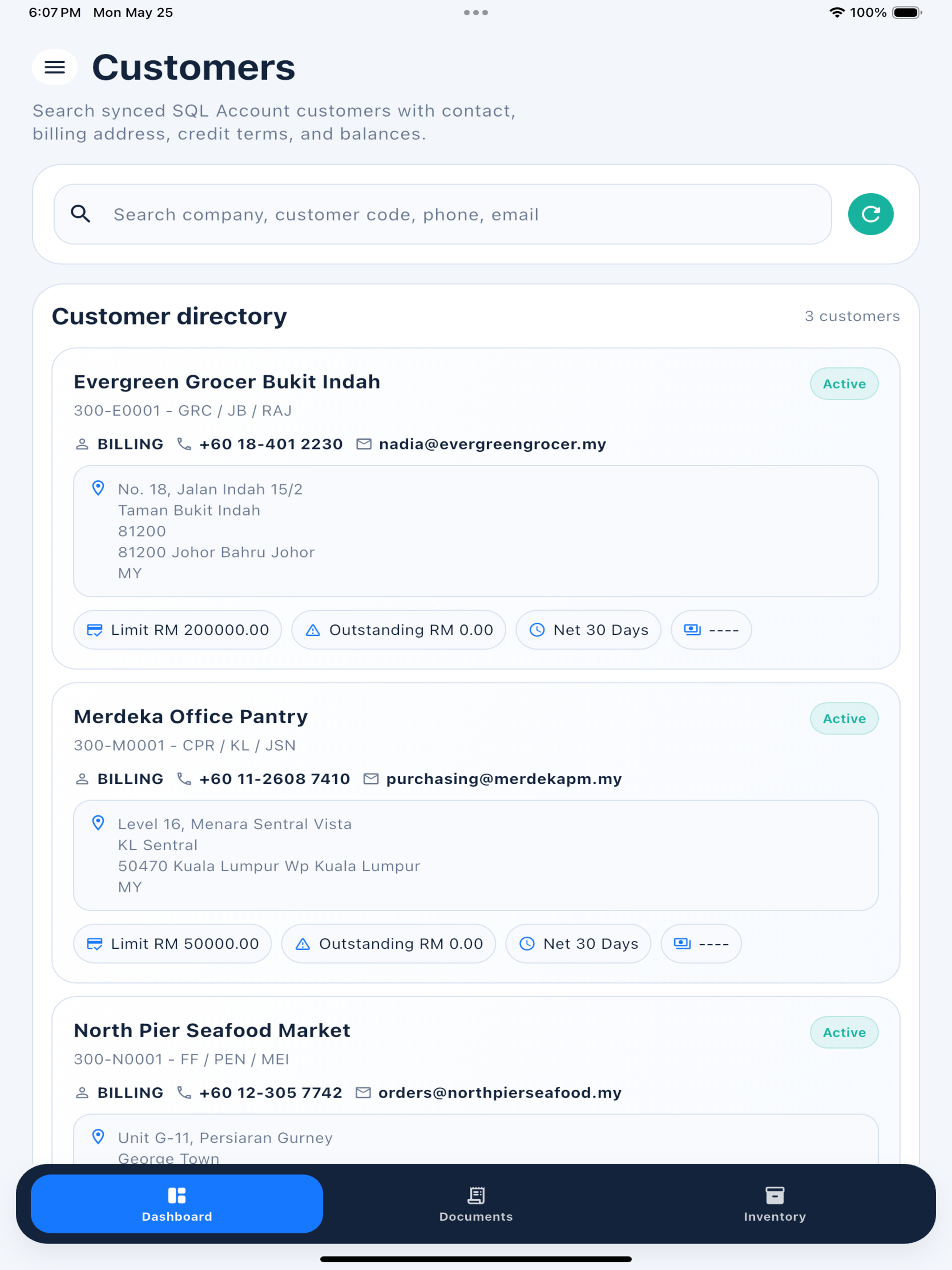Tap the battery status icon

(907, 13)
